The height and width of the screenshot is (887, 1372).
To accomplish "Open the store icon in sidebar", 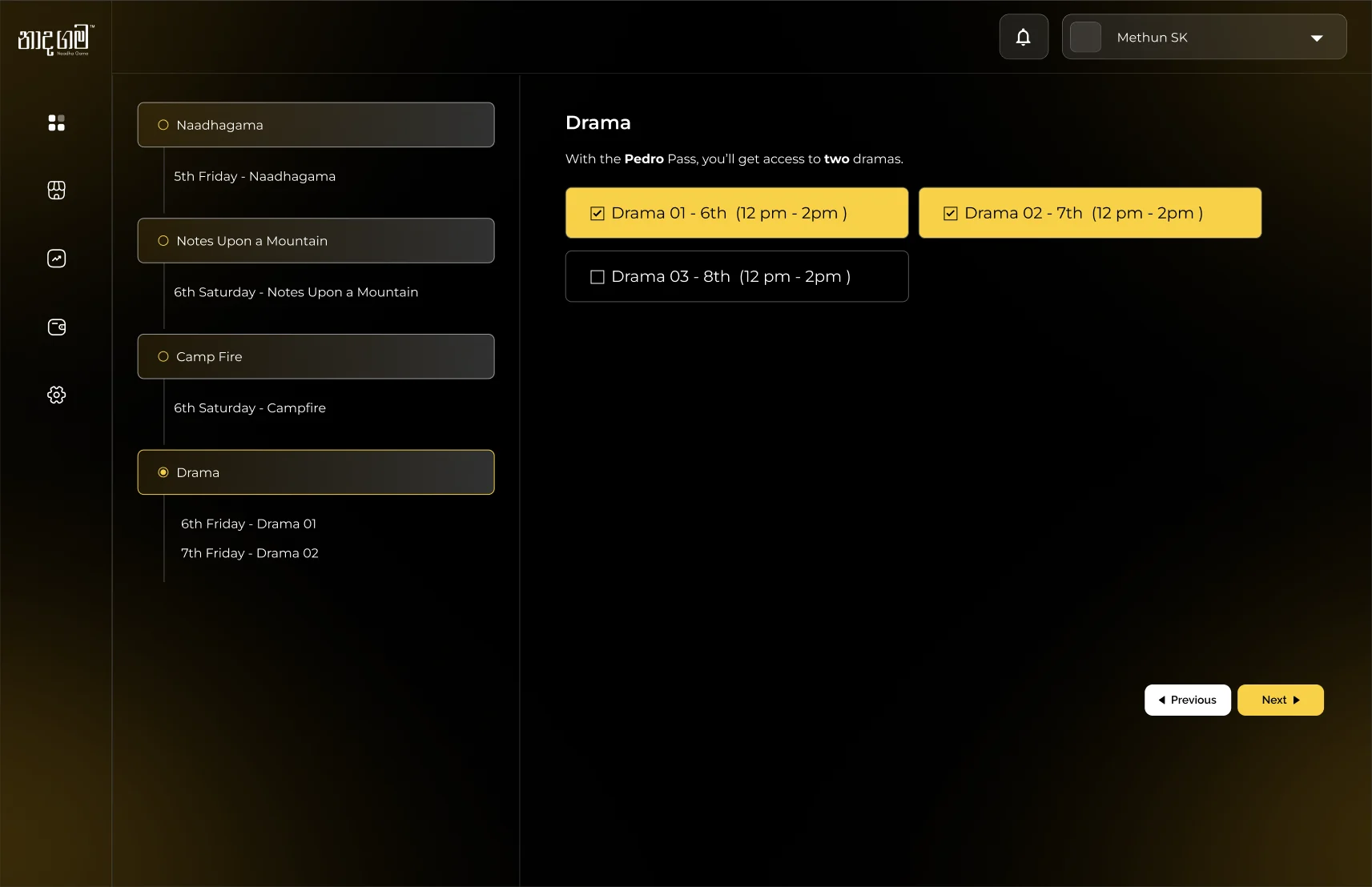I will (x=56, y=191).
